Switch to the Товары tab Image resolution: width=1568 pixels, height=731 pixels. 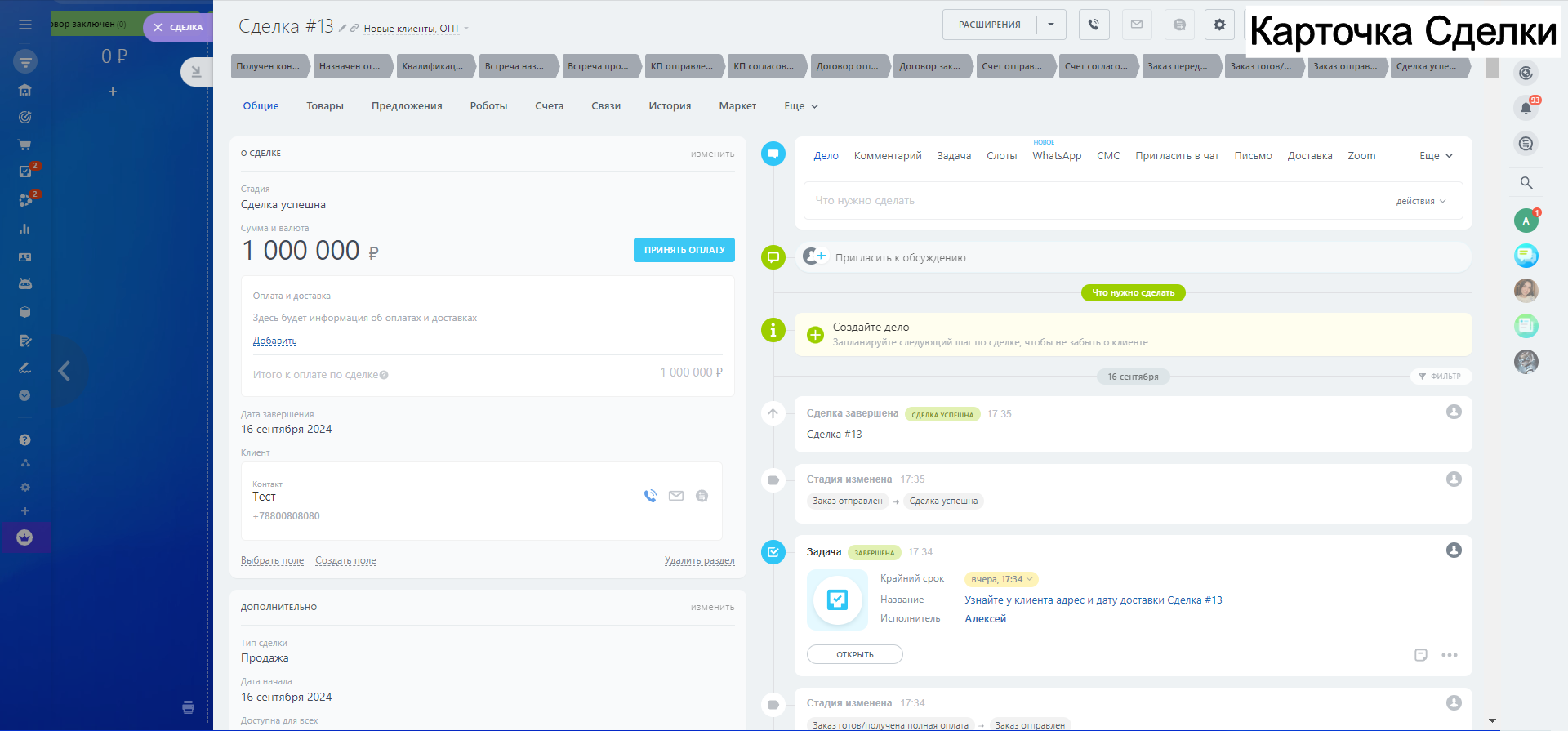coord(324,106)
